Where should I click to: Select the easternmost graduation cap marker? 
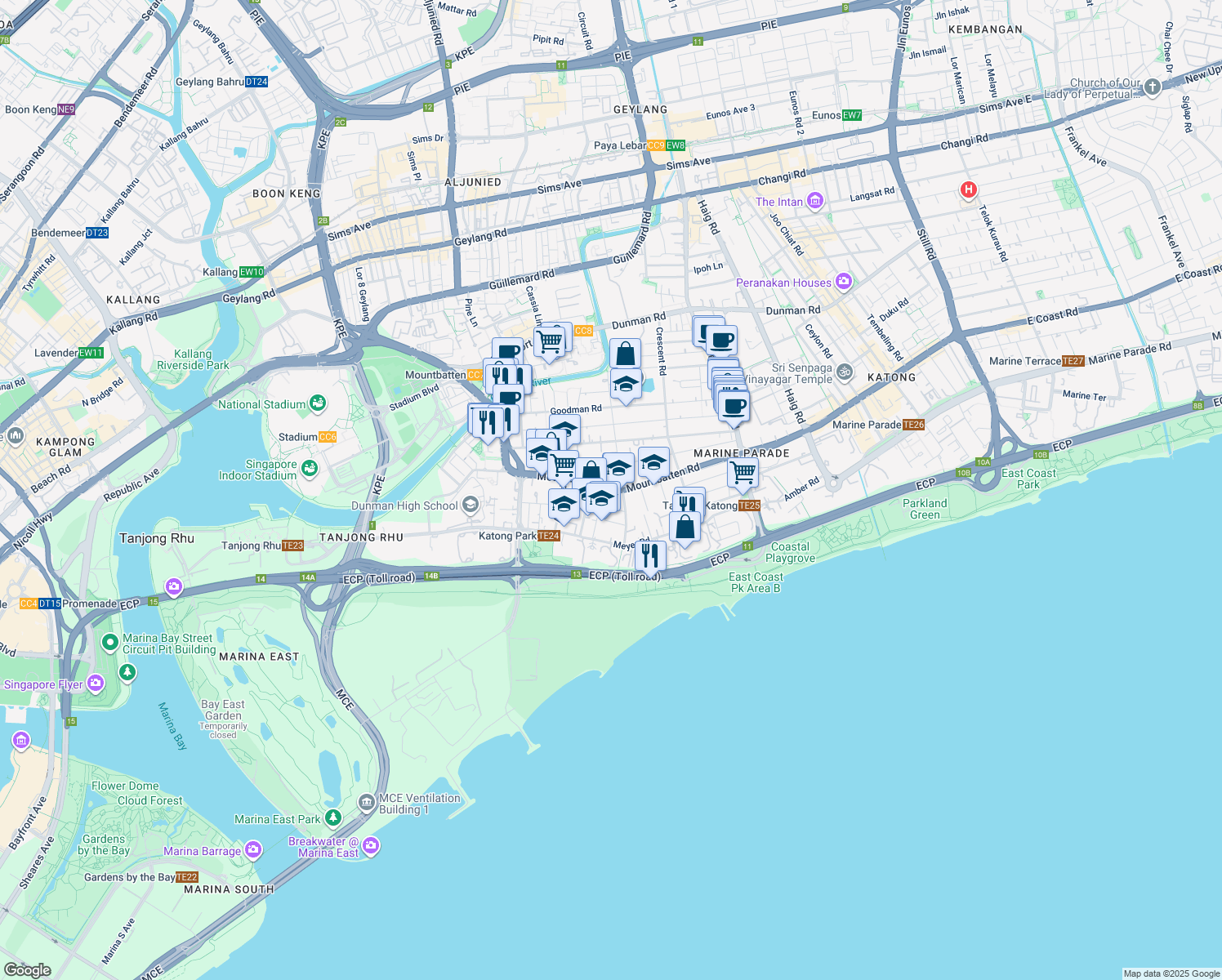pos(653,464)
